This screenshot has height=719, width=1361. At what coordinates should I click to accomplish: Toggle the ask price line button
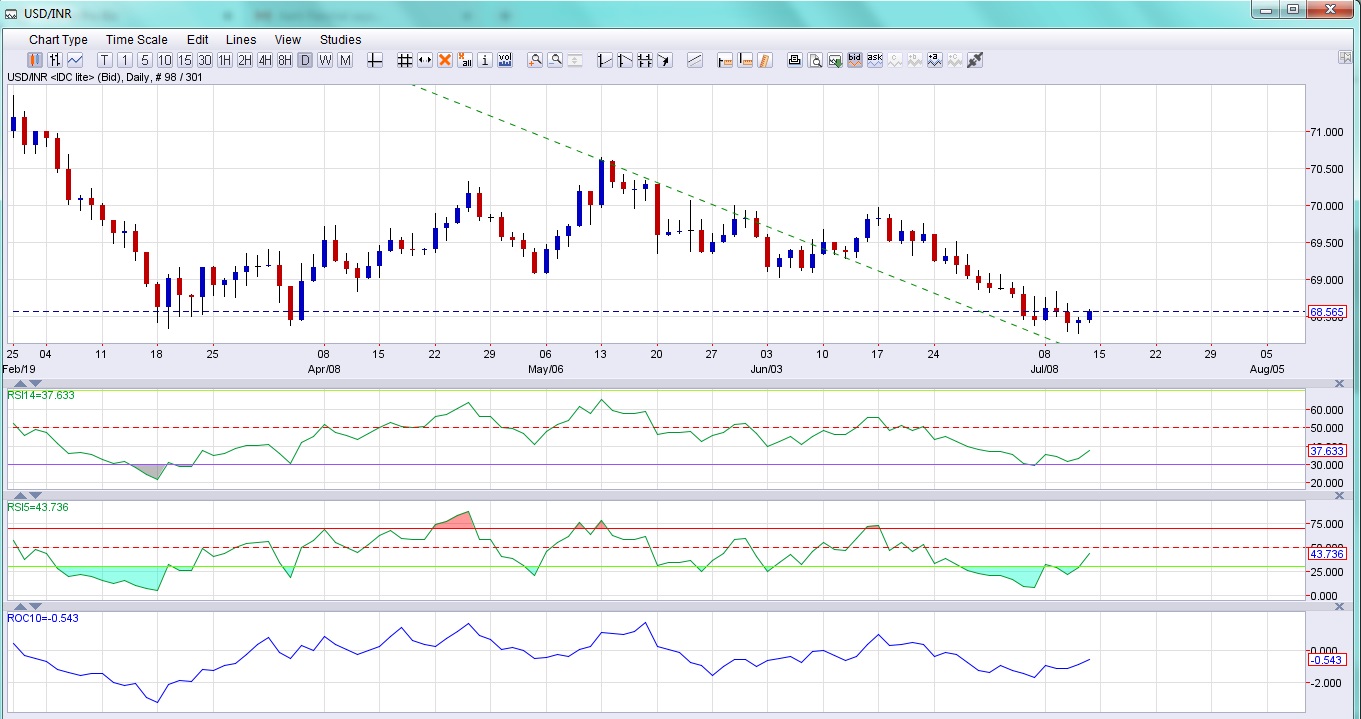pos(875,60)
